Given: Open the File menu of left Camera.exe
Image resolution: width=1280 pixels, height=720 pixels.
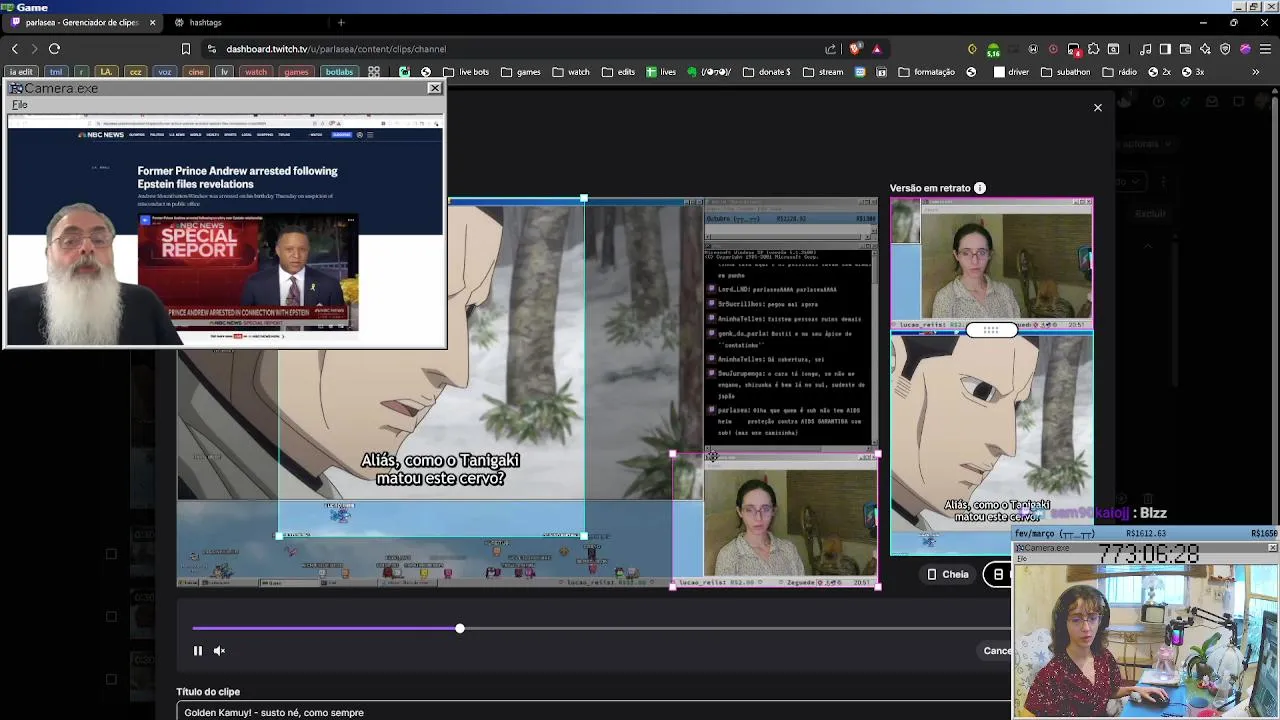Looking at the screenshot, I should click(20, 104).
